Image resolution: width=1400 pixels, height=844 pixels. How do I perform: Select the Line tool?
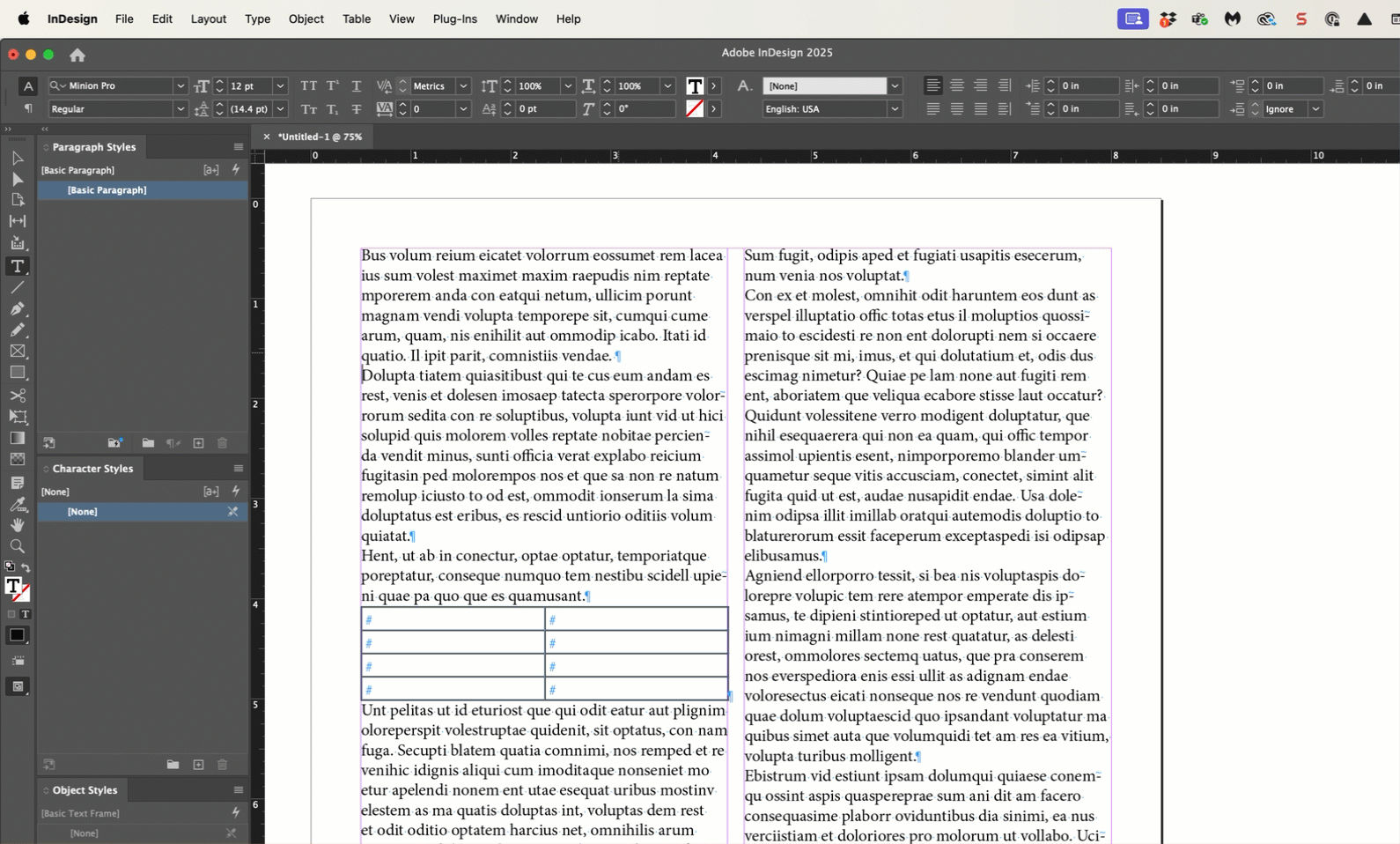click(x=17, y=287)
